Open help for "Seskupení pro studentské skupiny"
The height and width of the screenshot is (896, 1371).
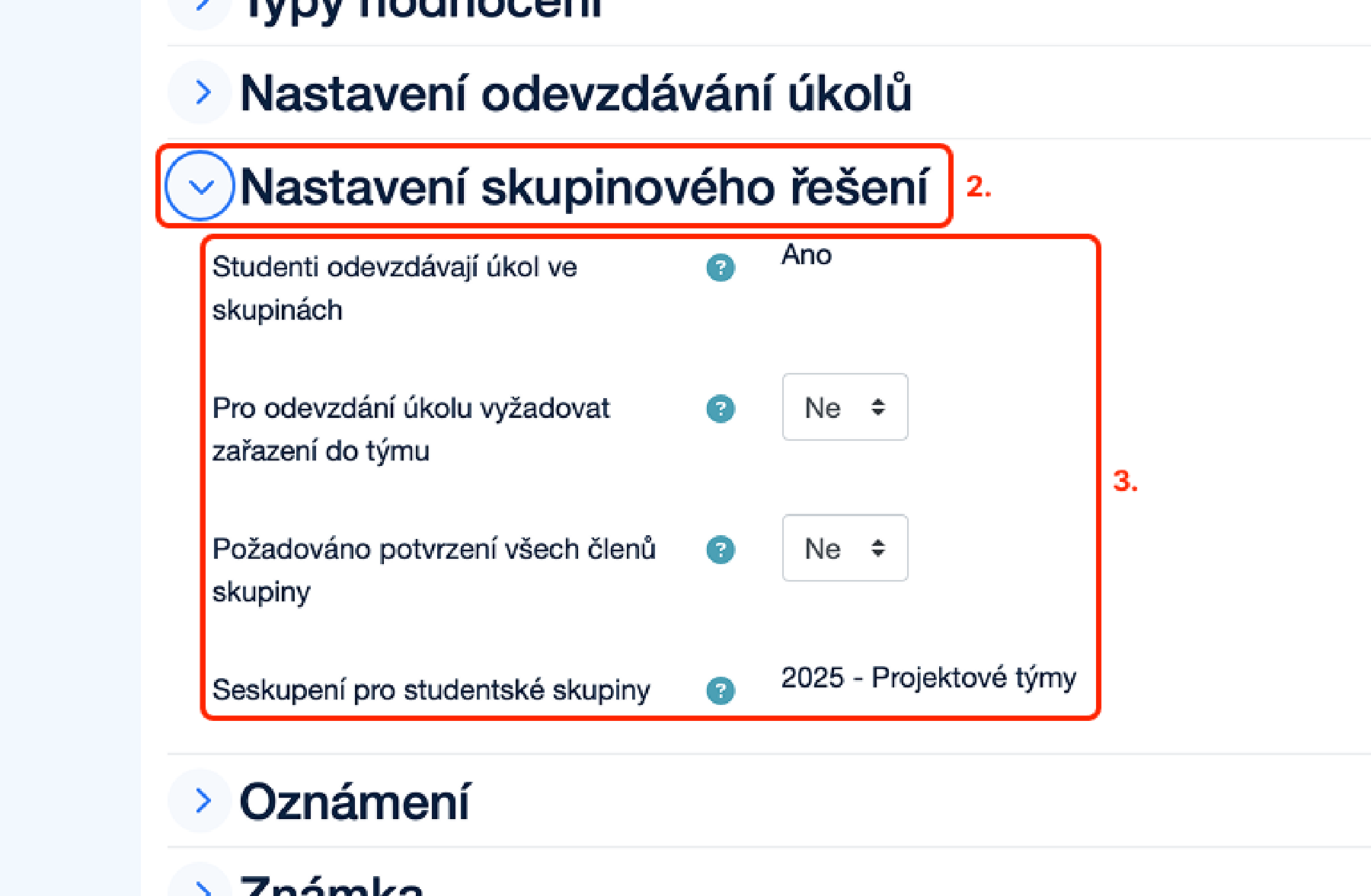(x=721, y=692)
